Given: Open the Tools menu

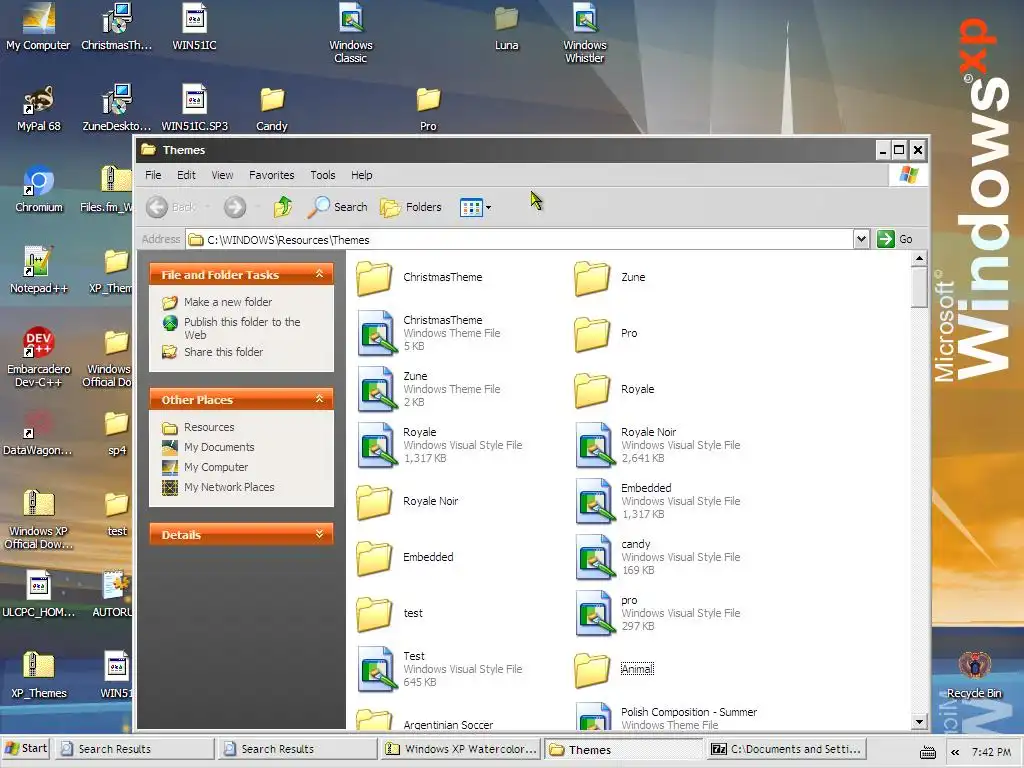Looking at the screenshot, I should 323,175.
